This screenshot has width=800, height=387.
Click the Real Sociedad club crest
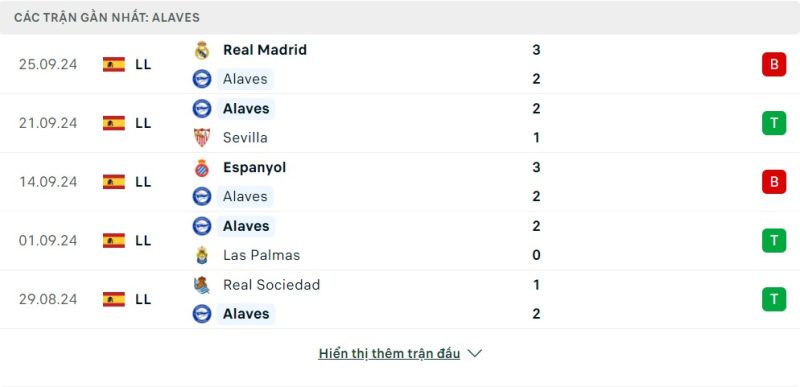pos(202,285)
